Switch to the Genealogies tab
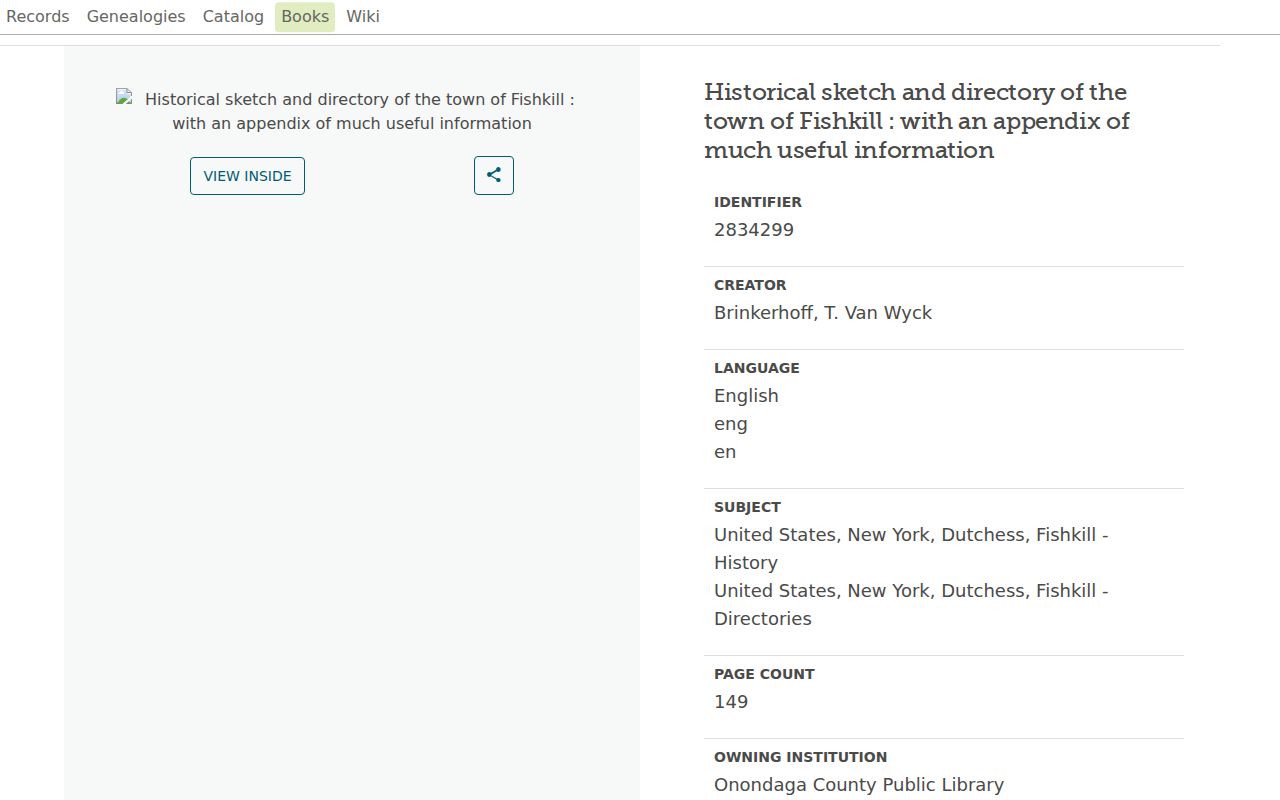This screenshot has height=800, width=1280. (x=136, y=16)
